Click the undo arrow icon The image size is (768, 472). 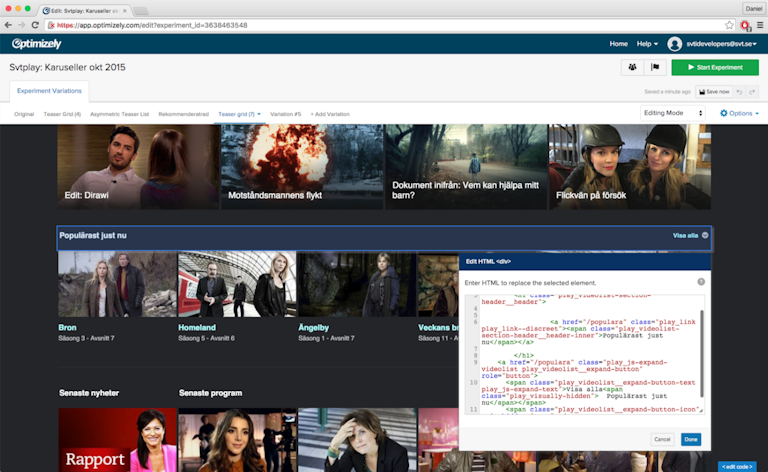[x=738, y=91]
